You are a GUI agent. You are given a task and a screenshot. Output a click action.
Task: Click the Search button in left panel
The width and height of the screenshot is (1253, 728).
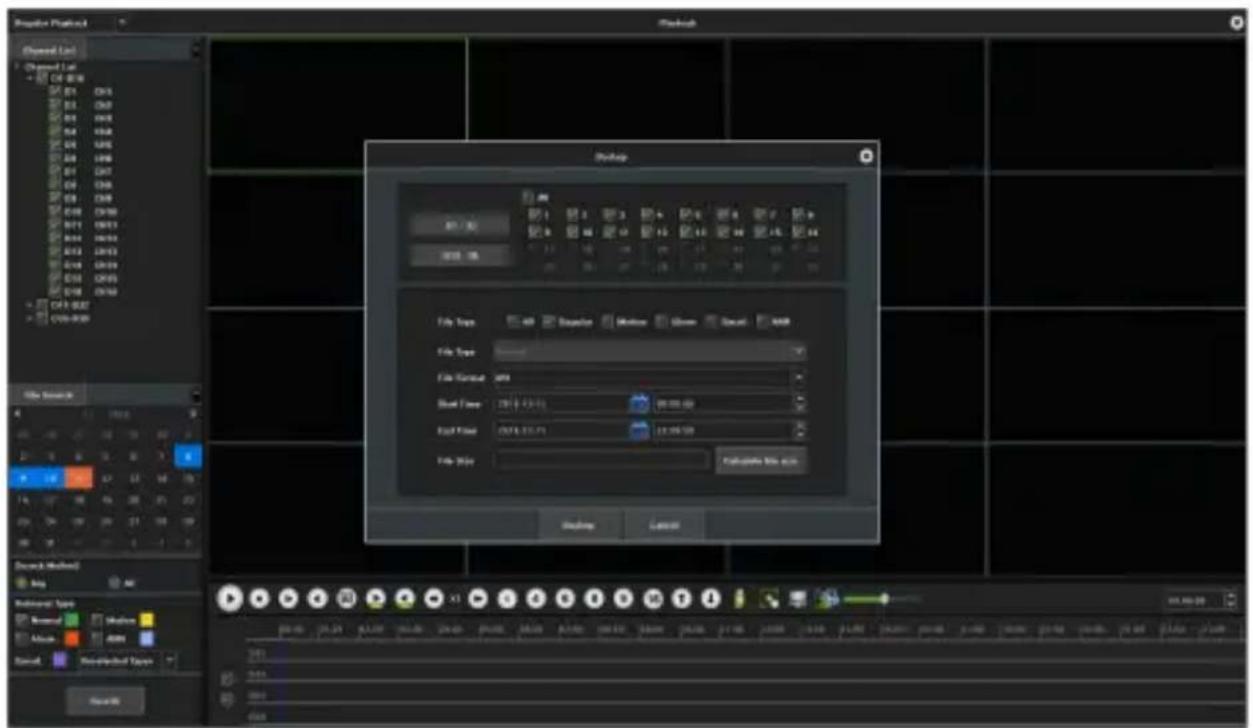tap(105, 700)
